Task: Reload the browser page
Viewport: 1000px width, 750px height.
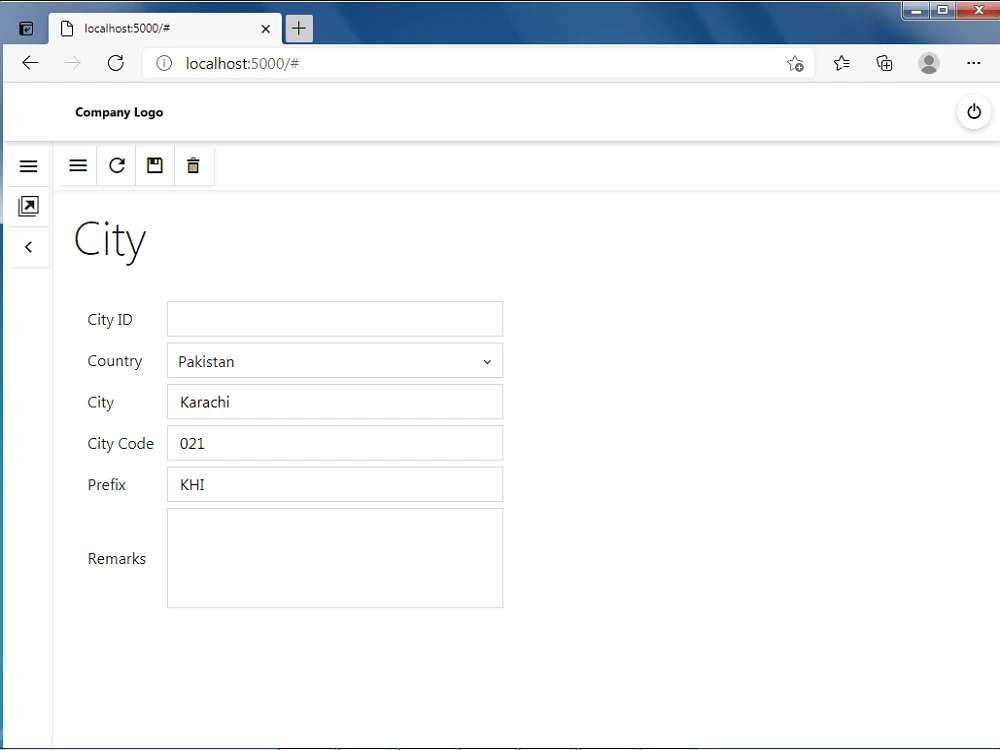Action: click(x=115, y=63)
